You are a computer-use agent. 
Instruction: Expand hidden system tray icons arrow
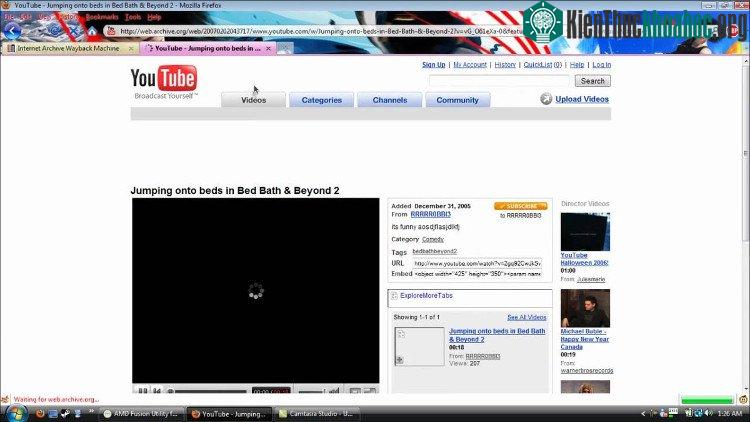(643, 413)
